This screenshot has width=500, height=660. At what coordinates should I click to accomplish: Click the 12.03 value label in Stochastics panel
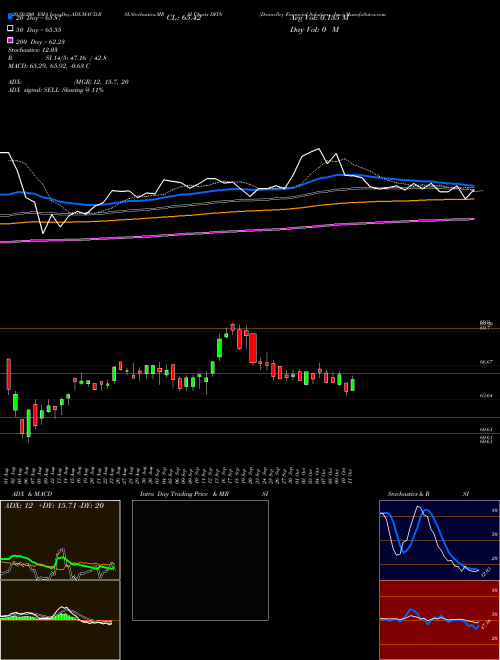485,572
